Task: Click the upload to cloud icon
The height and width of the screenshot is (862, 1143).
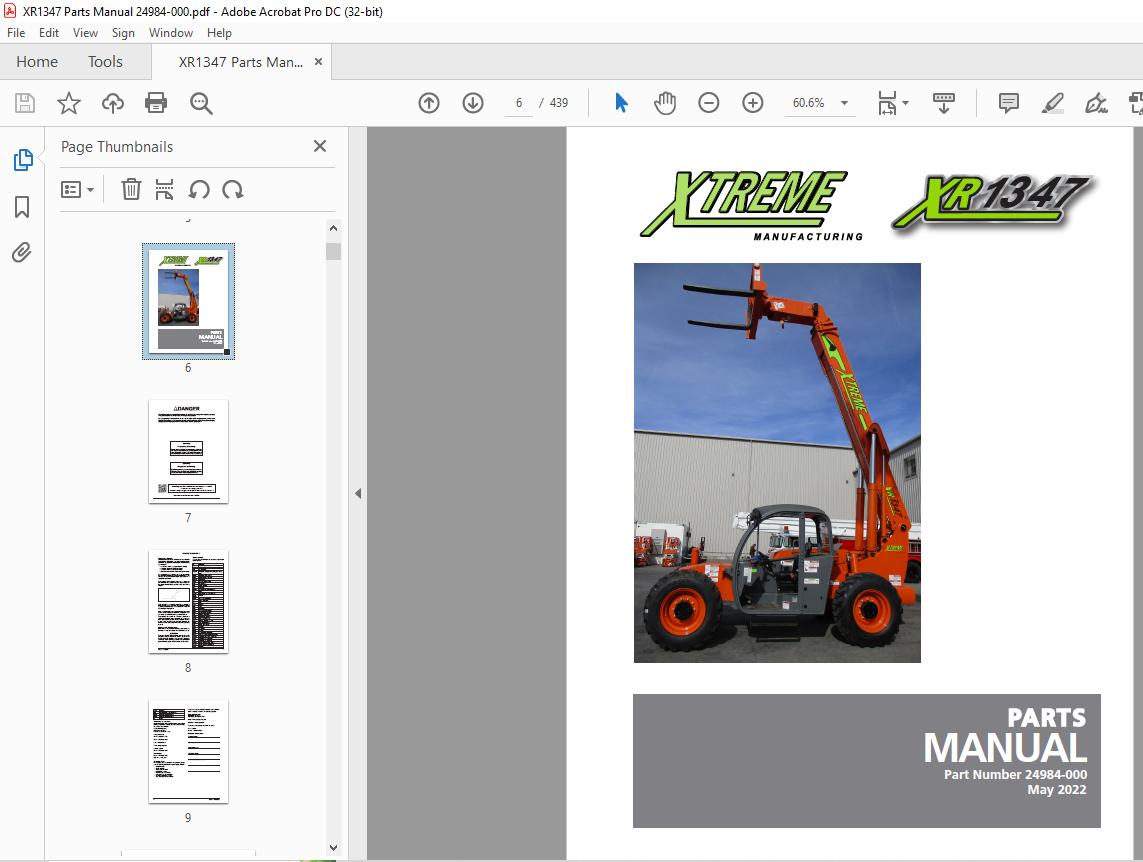Action: (112, 103)
